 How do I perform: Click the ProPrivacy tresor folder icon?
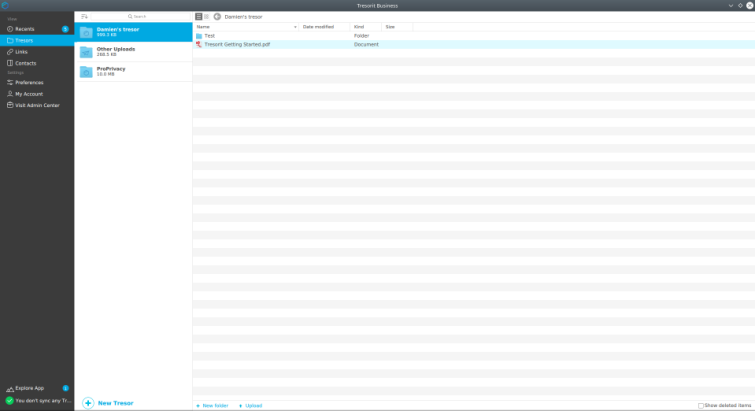coord(86,72)
